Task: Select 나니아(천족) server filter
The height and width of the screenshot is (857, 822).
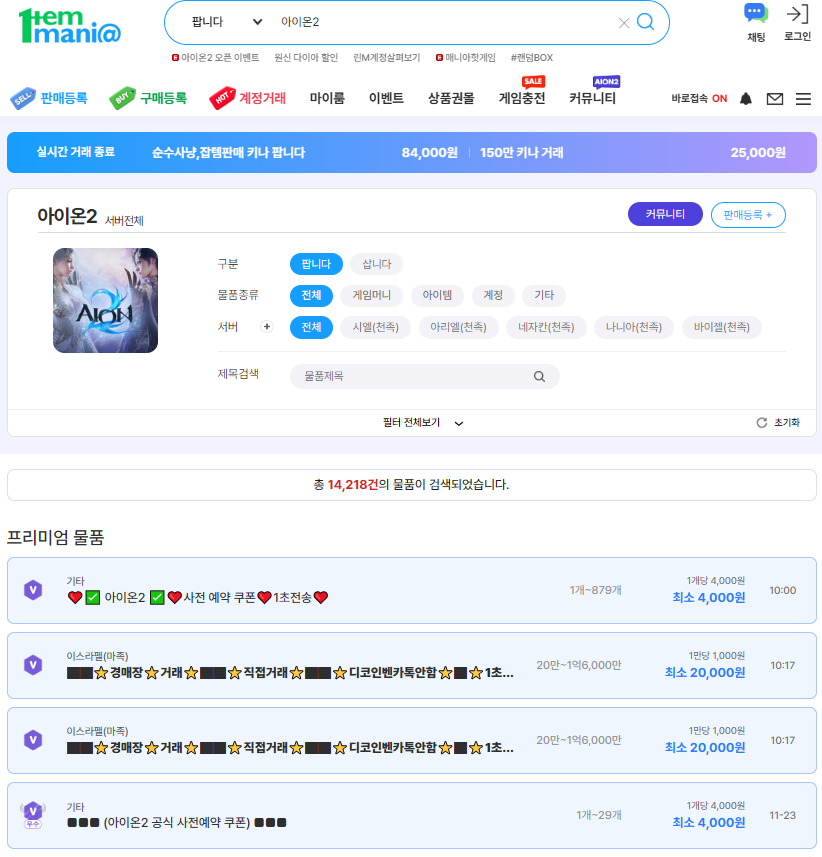Action: click(634, 327)
